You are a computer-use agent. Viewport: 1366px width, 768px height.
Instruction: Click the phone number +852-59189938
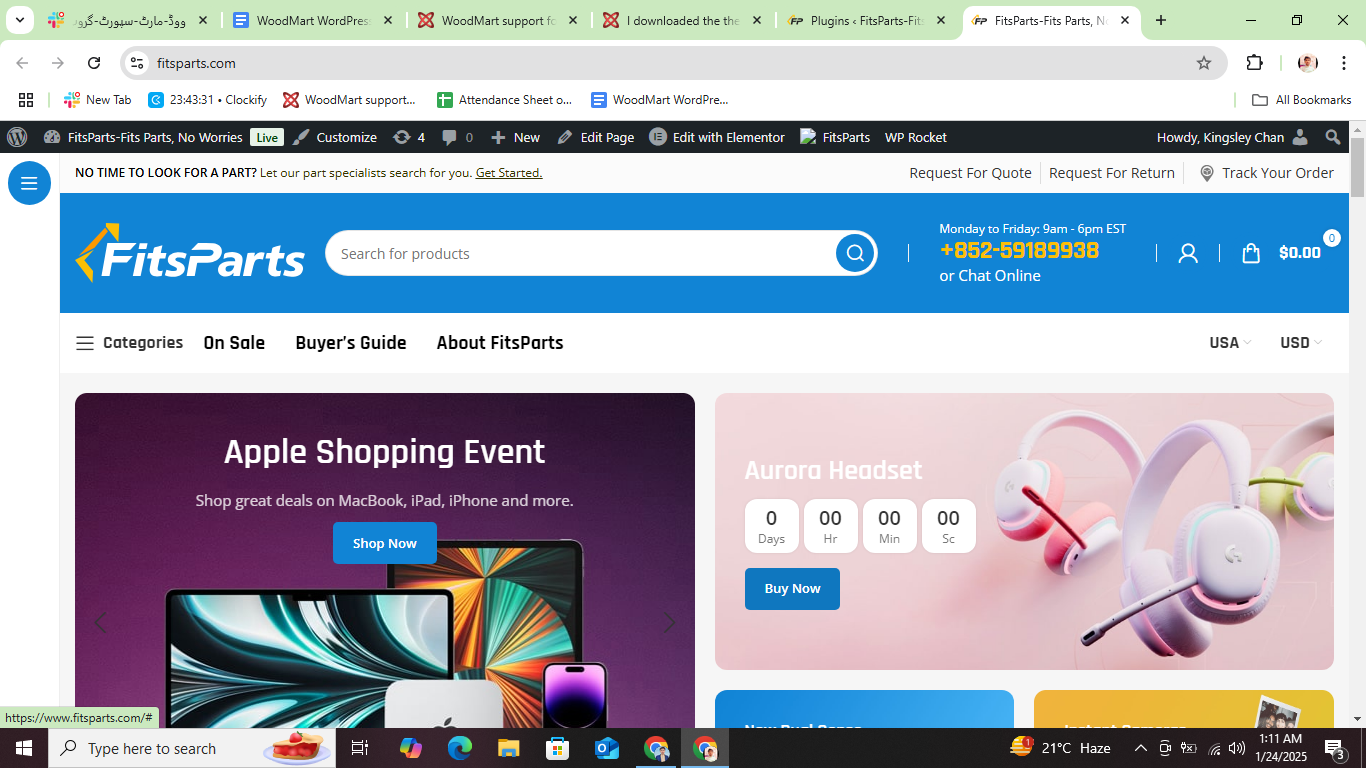[x=1019, y=251]
